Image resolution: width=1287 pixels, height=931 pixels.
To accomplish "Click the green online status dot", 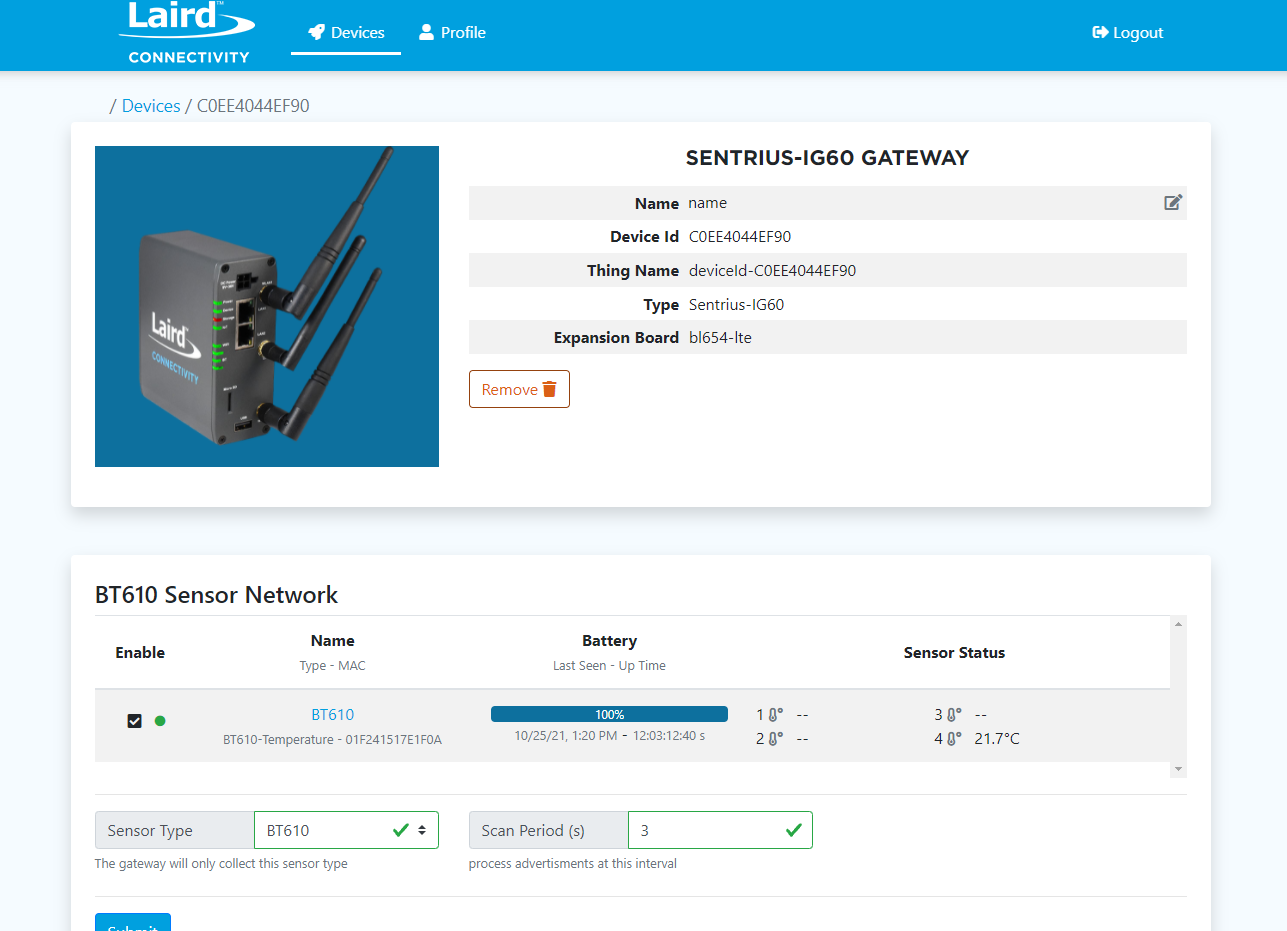I will pyautogui.click(x=160, y=721).
